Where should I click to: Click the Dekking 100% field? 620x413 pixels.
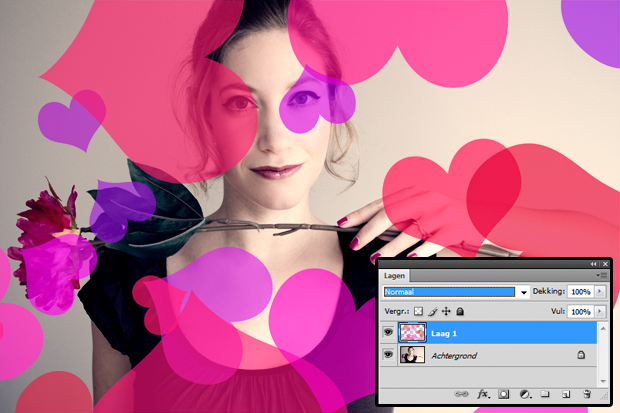click(581, 292)
